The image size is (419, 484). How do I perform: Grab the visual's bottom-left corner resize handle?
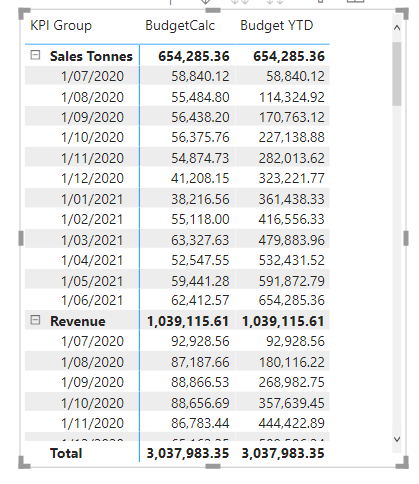pyautogui.click(x=24, y=463)
